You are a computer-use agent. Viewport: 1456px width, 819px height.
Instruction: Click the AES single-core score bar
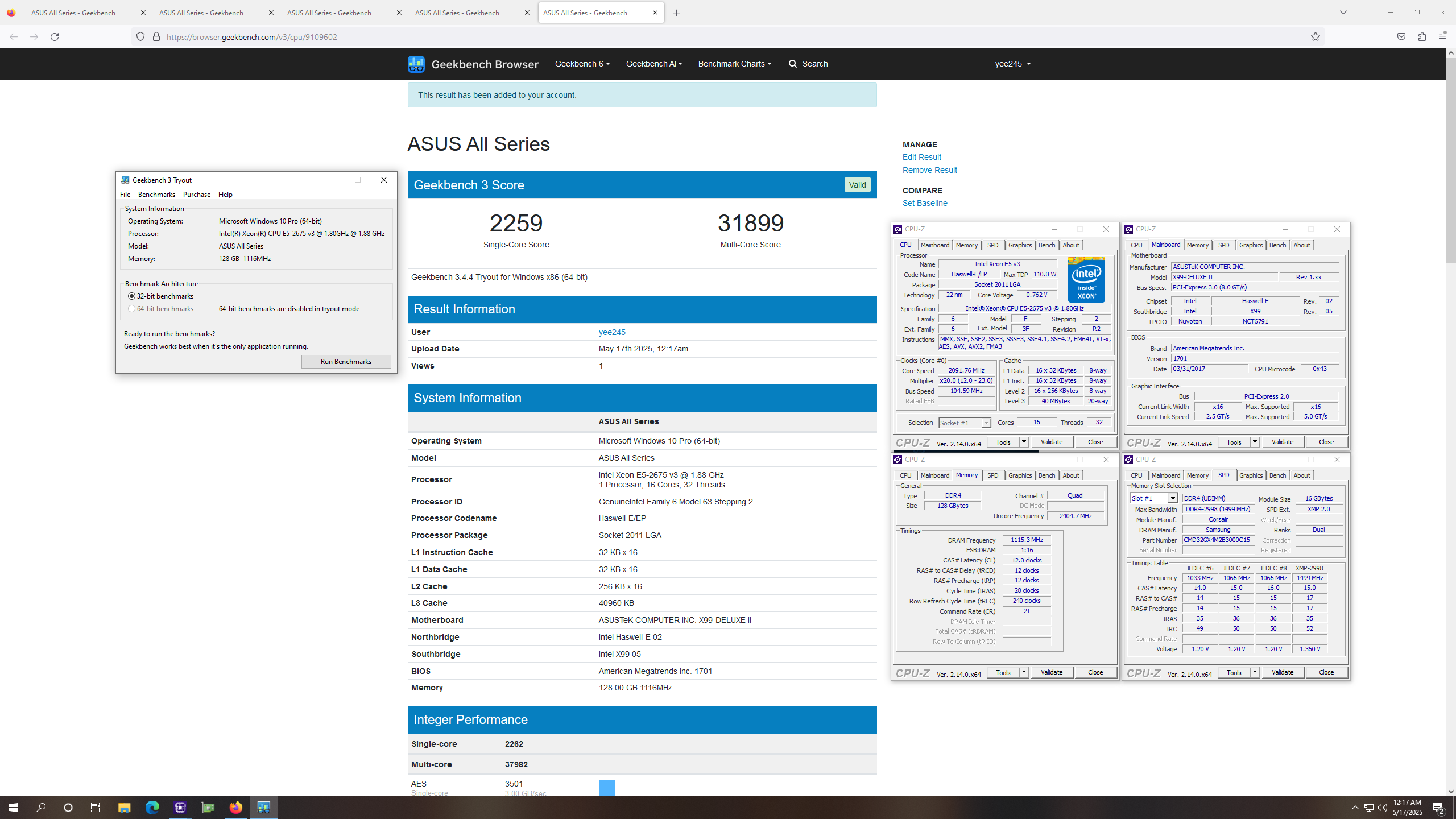pos(606,788)
